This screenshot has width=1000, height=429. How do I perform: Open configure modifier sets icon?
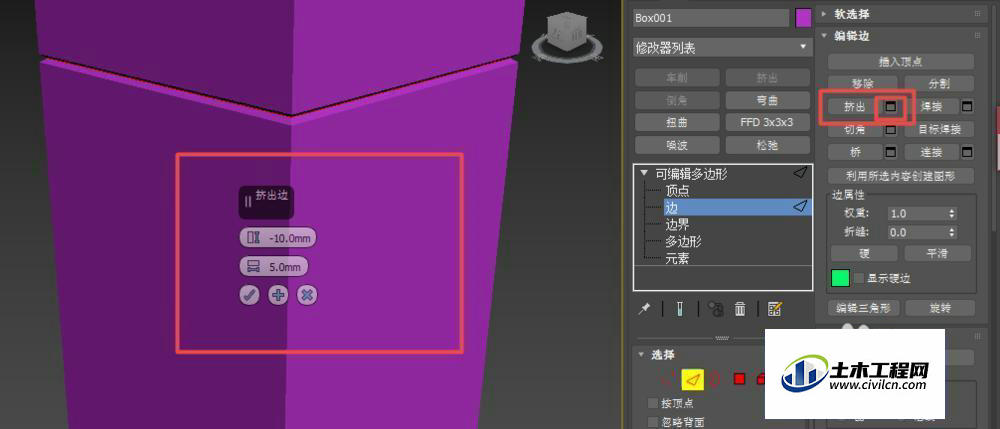pos(775,309)
